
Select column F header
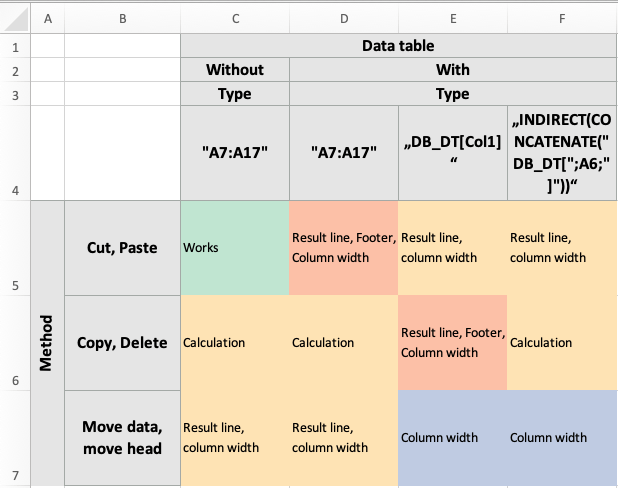point(562,19)
